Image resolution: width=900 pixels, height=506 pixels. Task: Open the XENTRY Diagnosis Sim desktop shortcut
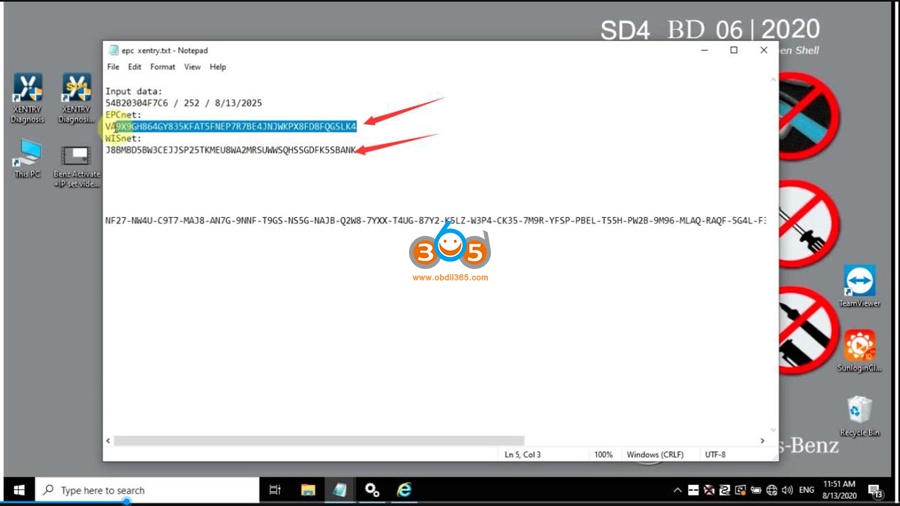click(x=76, y=99)
